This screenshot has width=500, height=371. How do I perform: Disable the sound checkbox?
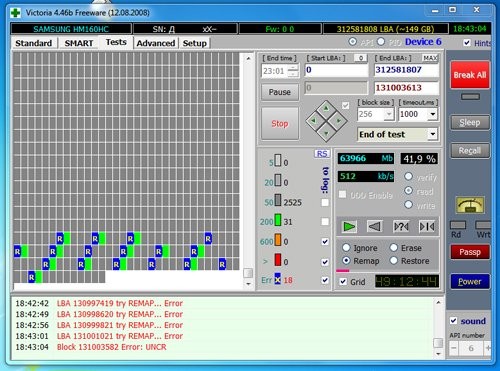(x=453, y=321)
